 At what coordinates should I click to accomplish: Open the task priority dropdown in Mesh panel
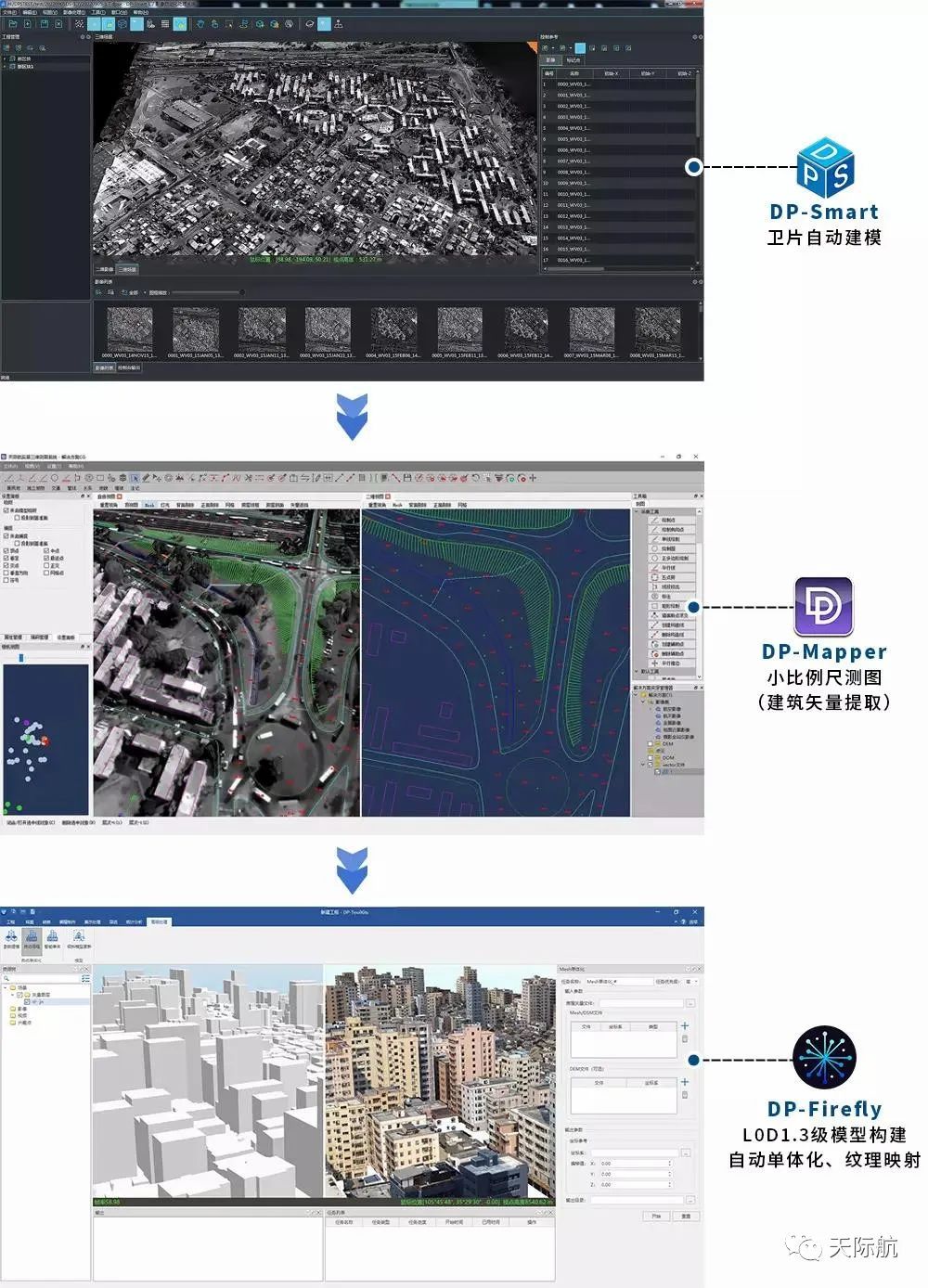pos(691,981)
